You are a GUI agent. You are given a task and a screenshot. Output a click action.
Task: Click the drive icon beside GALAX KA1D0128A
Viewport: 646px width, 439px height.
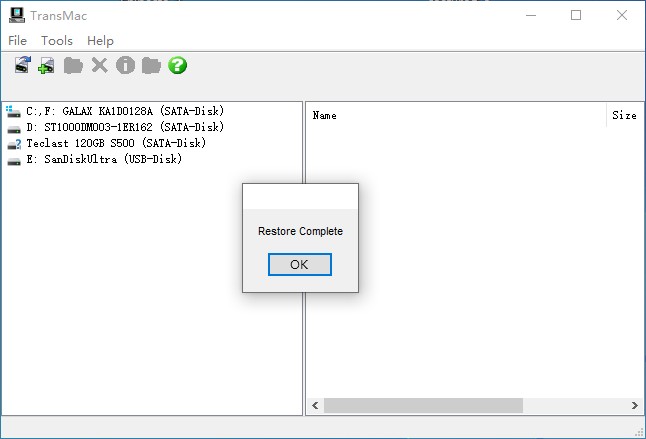point(13,111)
